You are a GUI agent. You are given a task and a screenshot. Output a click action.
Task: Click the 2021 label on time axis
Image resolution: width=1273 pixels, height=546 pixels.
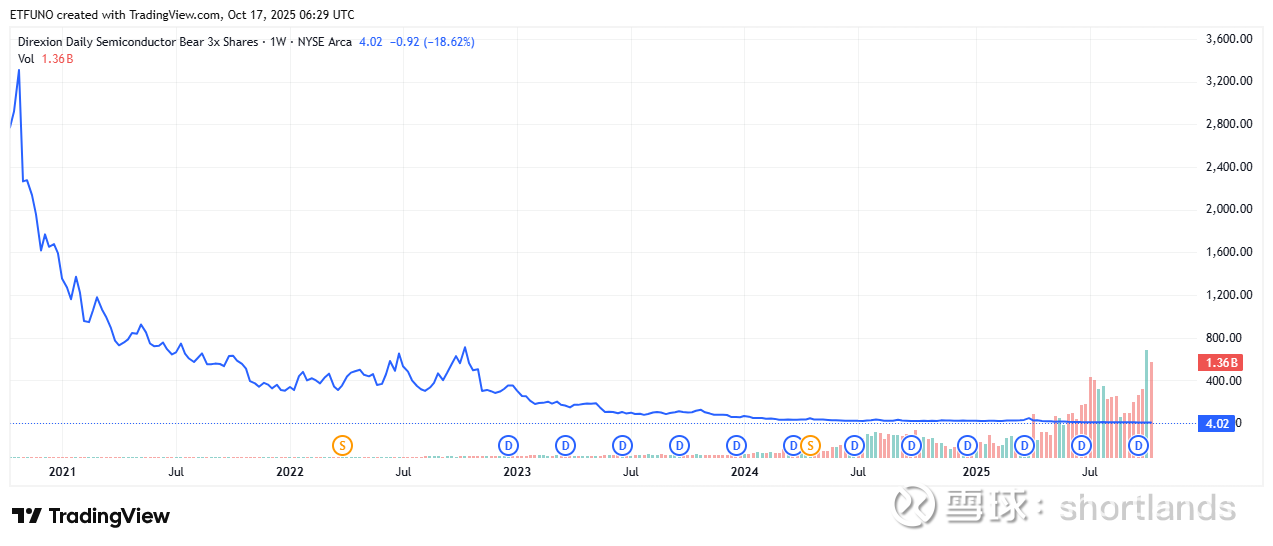click(61, 470)
